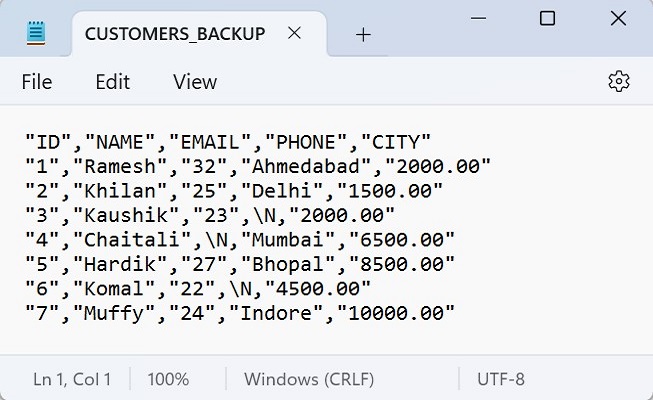Open the View menu
The width and height of the screenshot is (653, 400).
click(195, 82)
